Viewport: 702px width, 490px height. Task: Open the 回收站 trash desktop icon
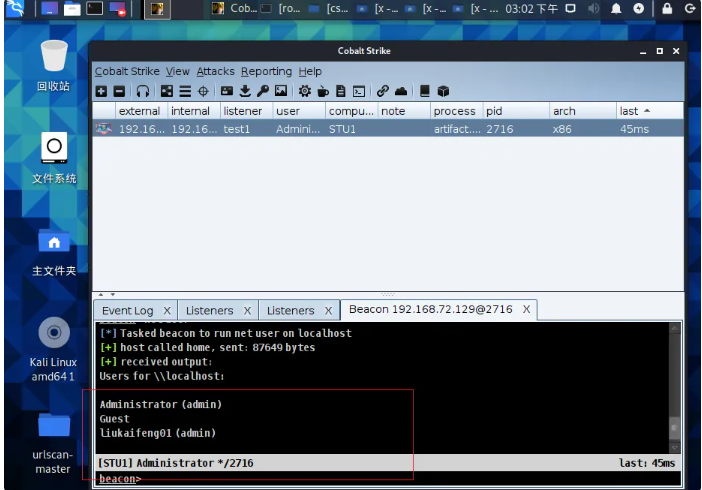point(54,65)
